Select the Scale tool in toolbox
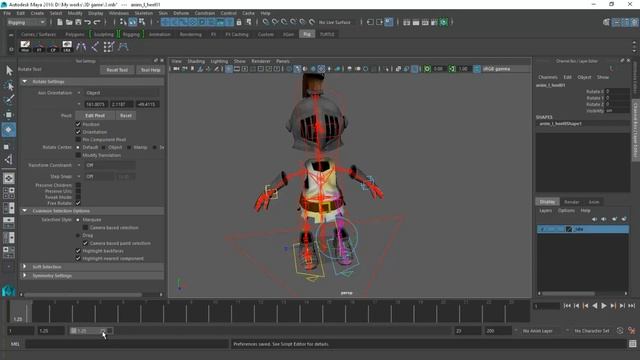 pos(7,146)
